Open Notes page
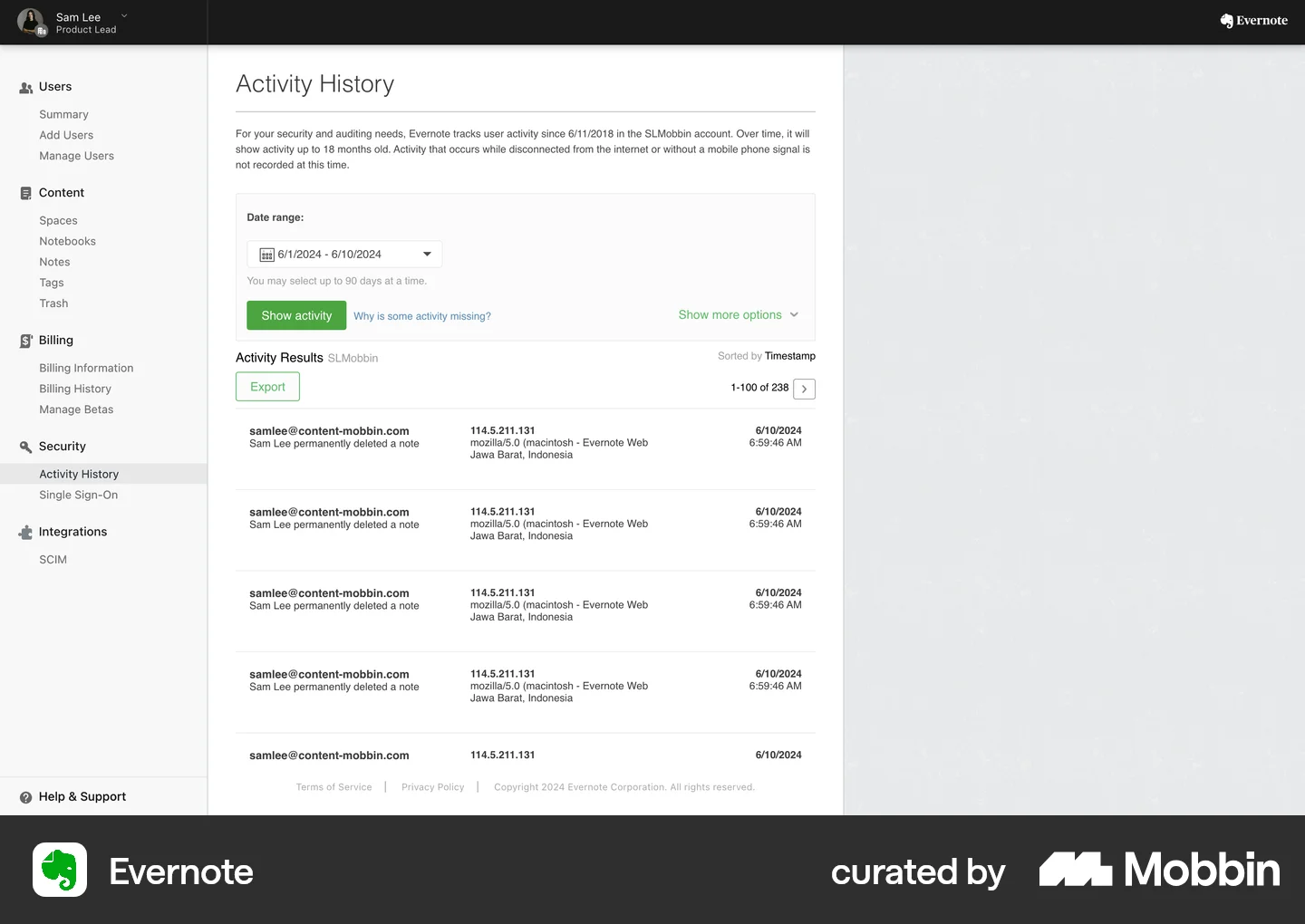The height and width of the screenshot is (924, 1305). pos(54,263)
